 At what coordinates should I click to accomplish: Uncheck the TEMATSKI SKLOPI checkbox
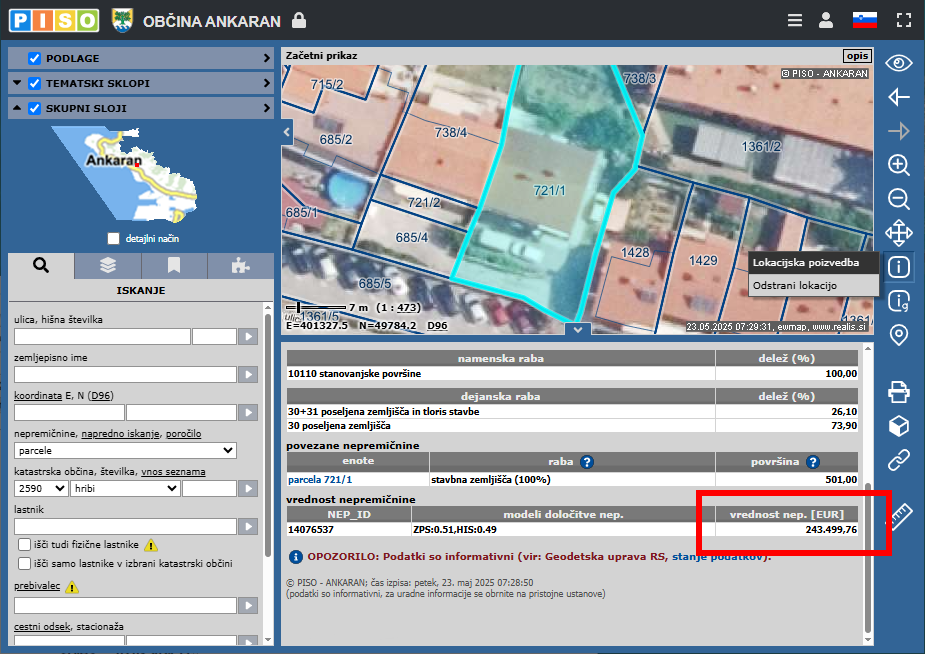point(35,83)
